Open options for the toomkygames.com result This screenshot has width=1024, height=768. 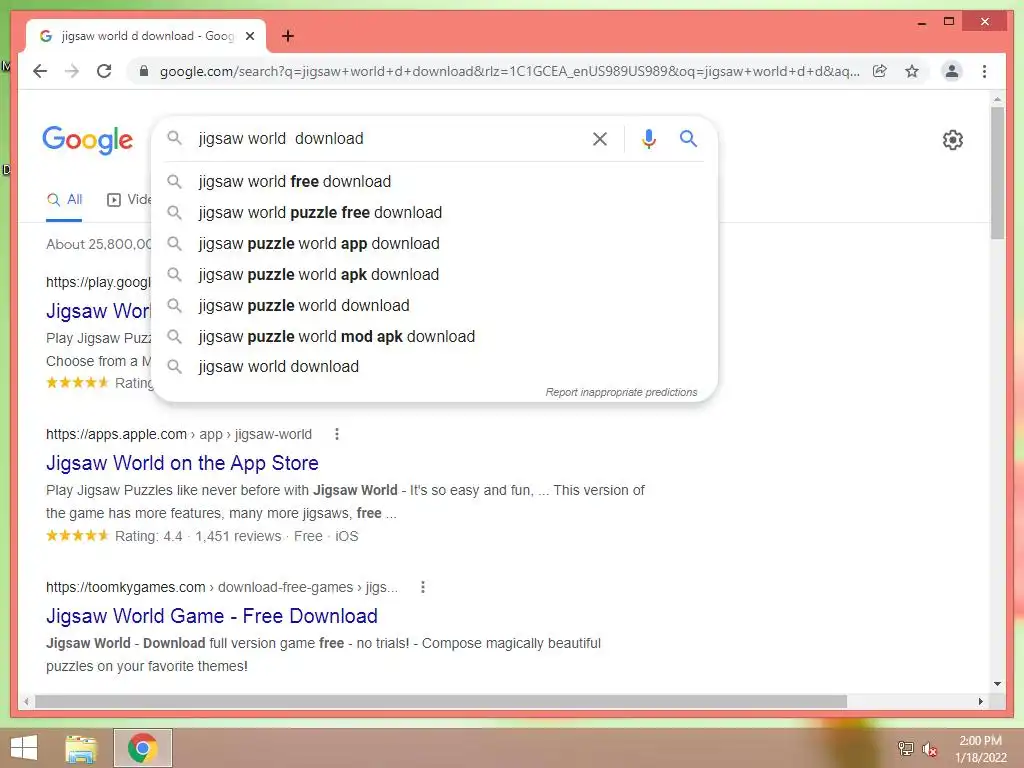[x=423, y=587]
